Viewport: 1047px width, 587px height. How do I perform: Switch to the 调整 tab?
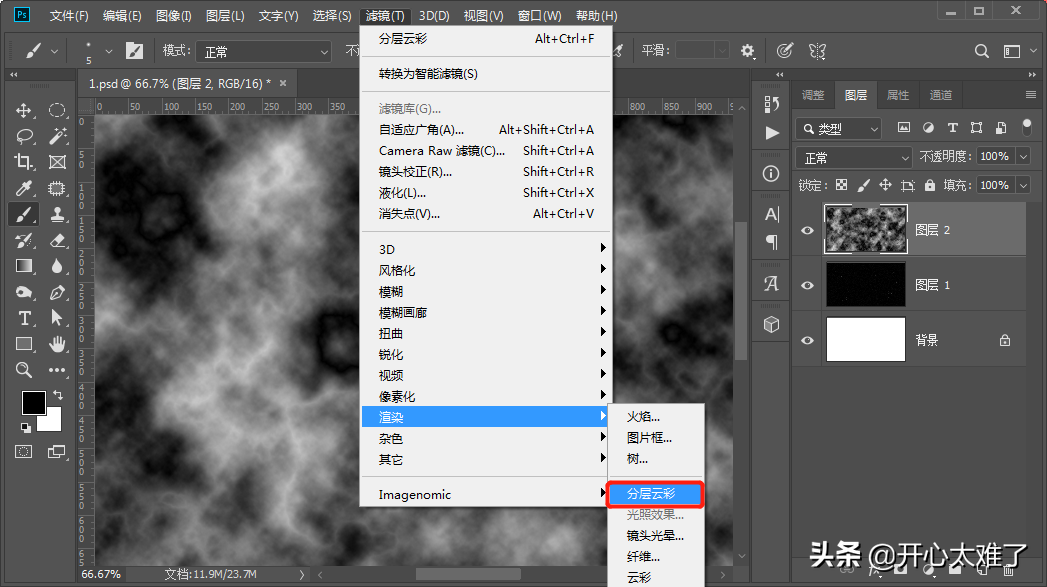(813, 95)
